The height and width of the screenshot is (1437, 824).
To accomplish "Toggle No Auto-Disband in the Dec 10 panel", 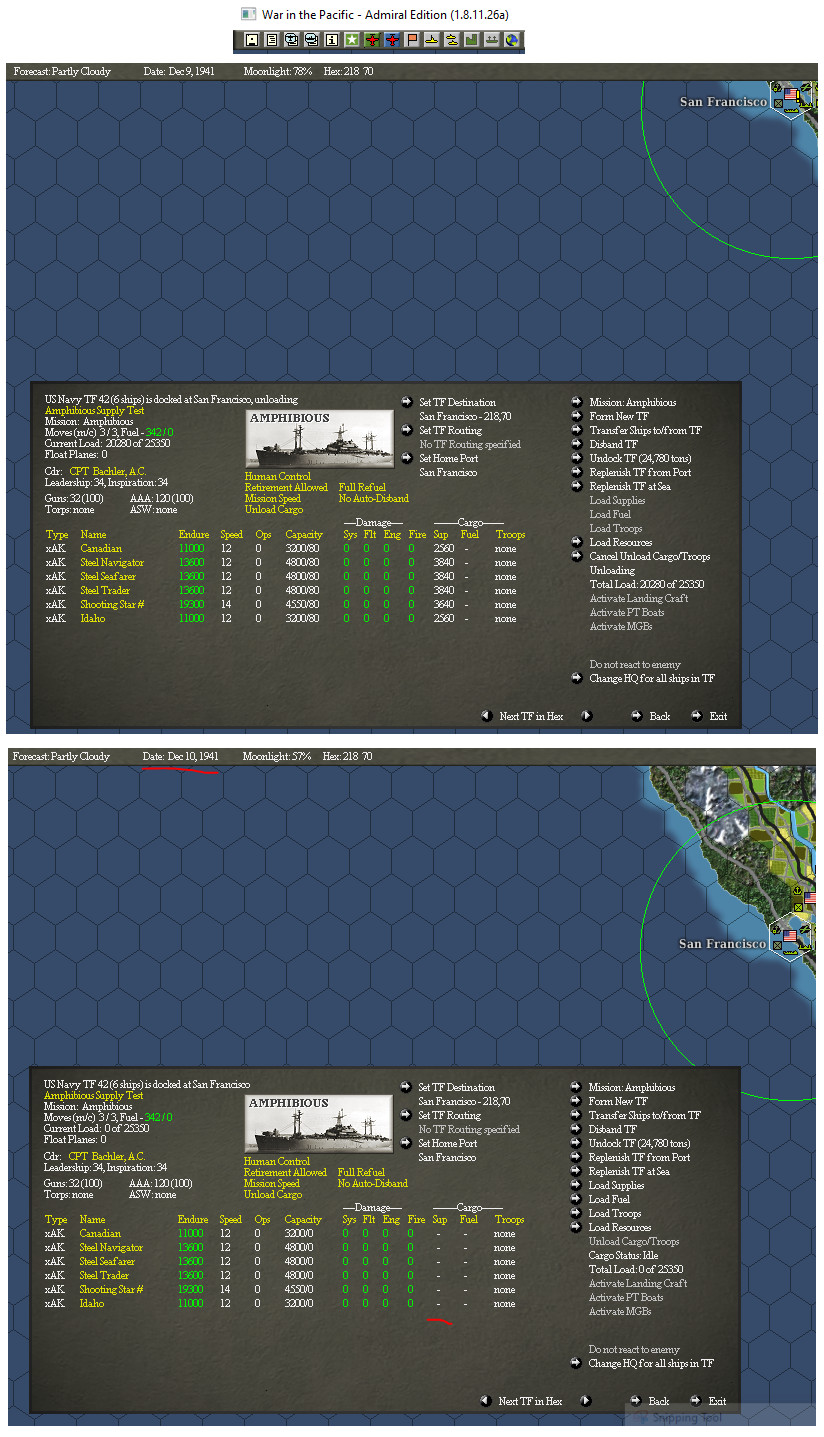I will tap(373, 1183).
